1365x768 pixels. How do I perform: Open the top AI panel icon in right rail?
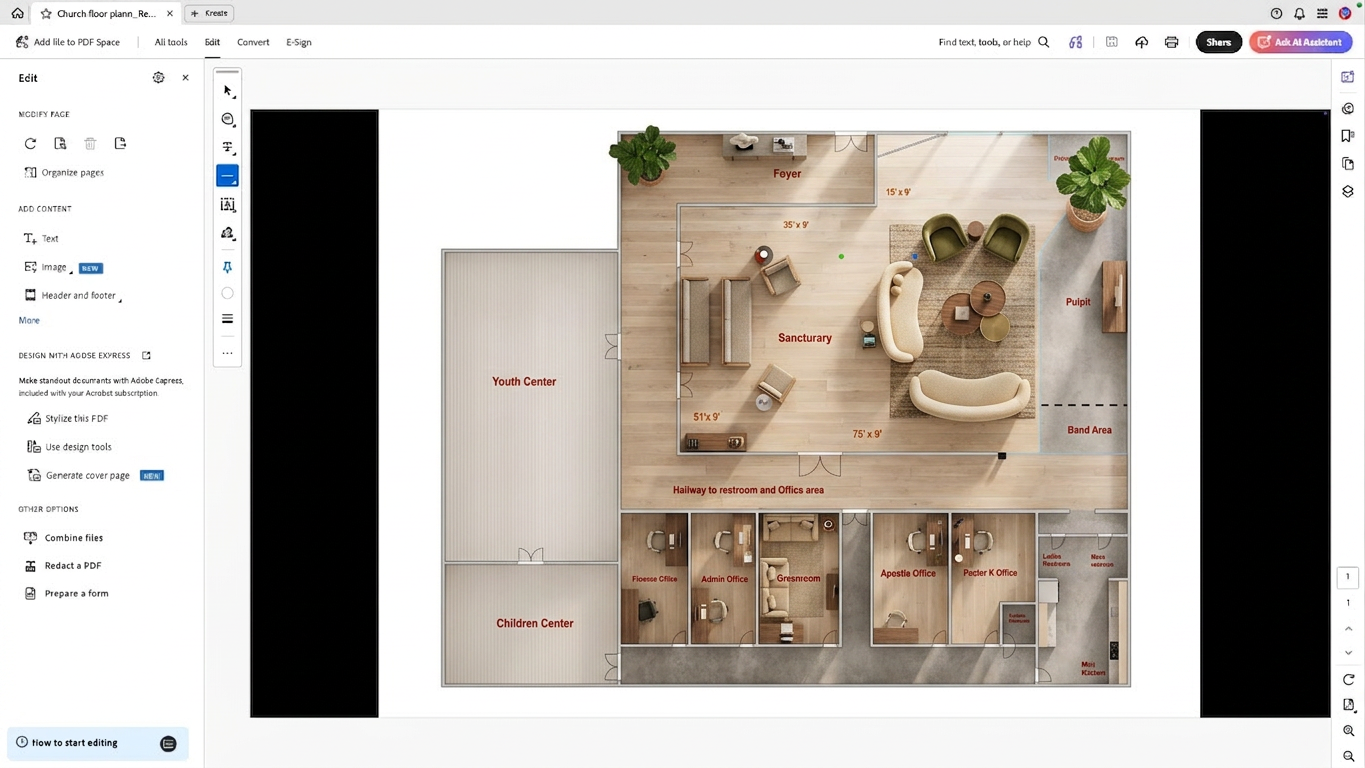pyautogui.click(x=1348, y=77)
